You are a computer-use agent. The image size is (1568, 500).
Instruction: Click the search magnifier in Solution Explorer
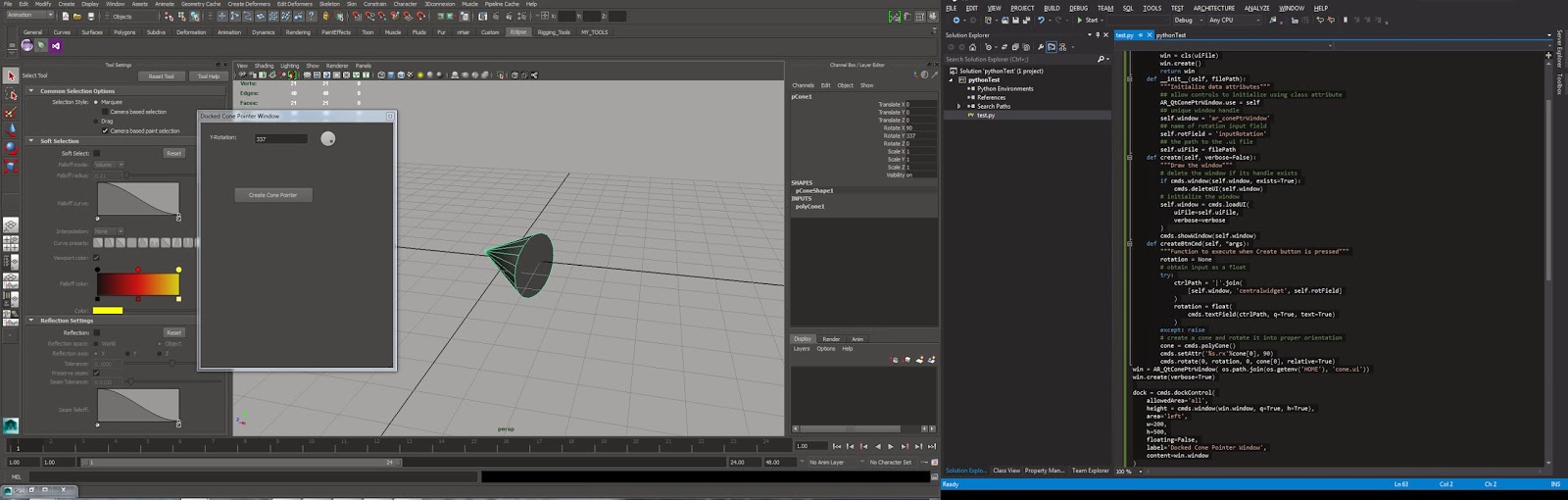[x=1102, y=59]
